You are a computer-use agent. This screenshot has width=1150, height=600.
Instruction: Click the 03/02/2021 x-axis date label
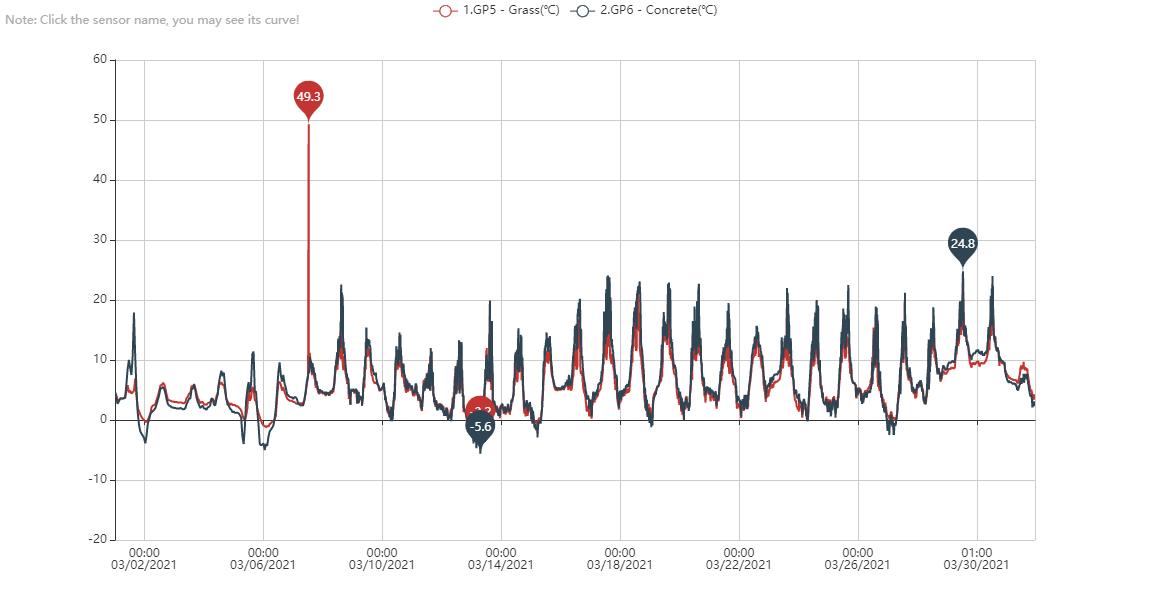click(145, 564)
